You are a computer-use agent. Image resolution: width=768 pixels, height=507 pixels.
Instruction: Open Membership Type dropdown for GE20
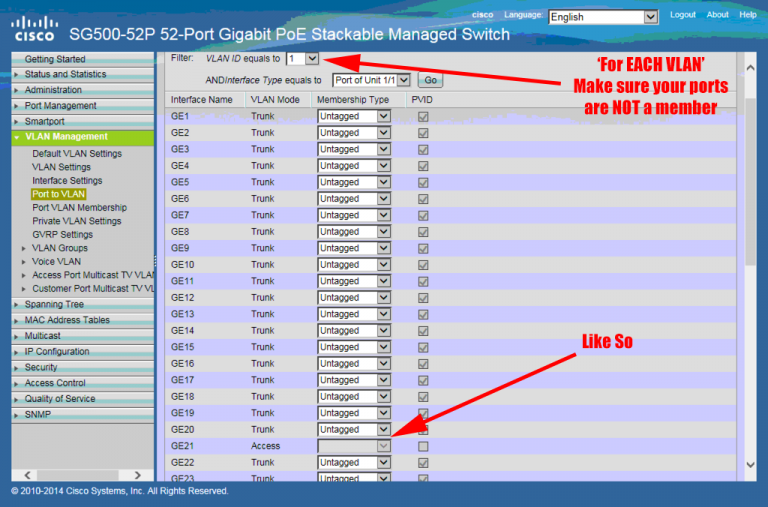click(x=354, y=430)
